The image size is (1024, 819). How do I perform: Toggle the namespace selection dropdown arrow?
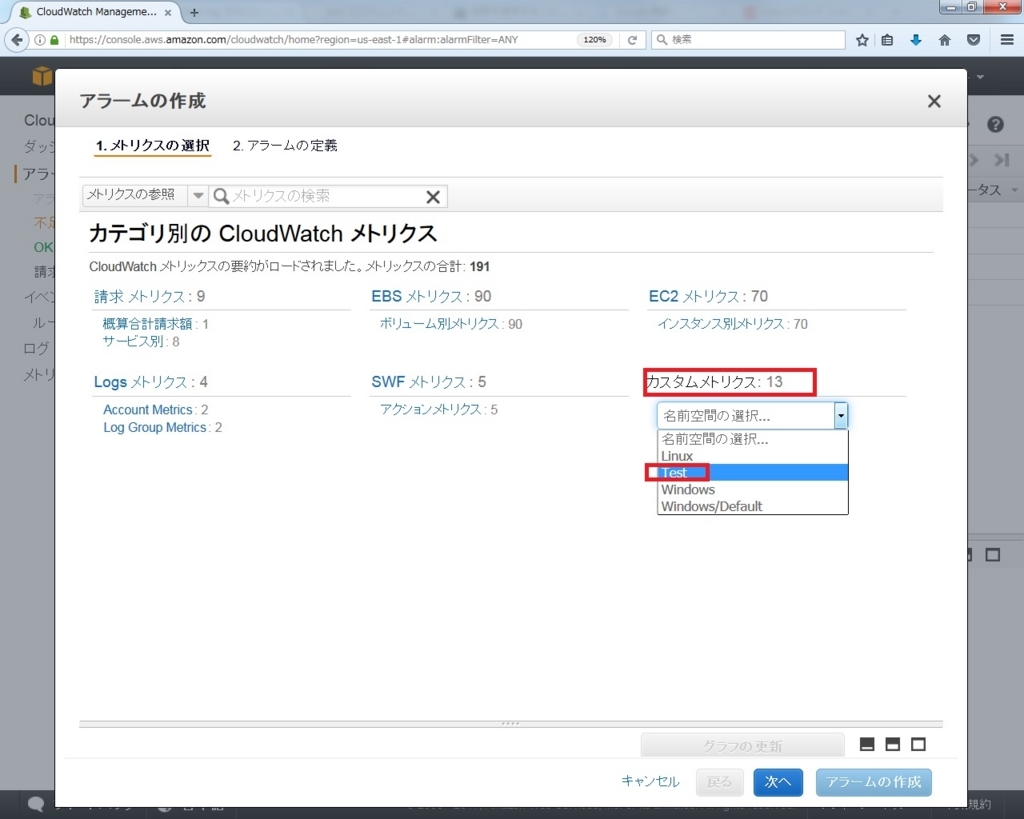coord(840,415)
